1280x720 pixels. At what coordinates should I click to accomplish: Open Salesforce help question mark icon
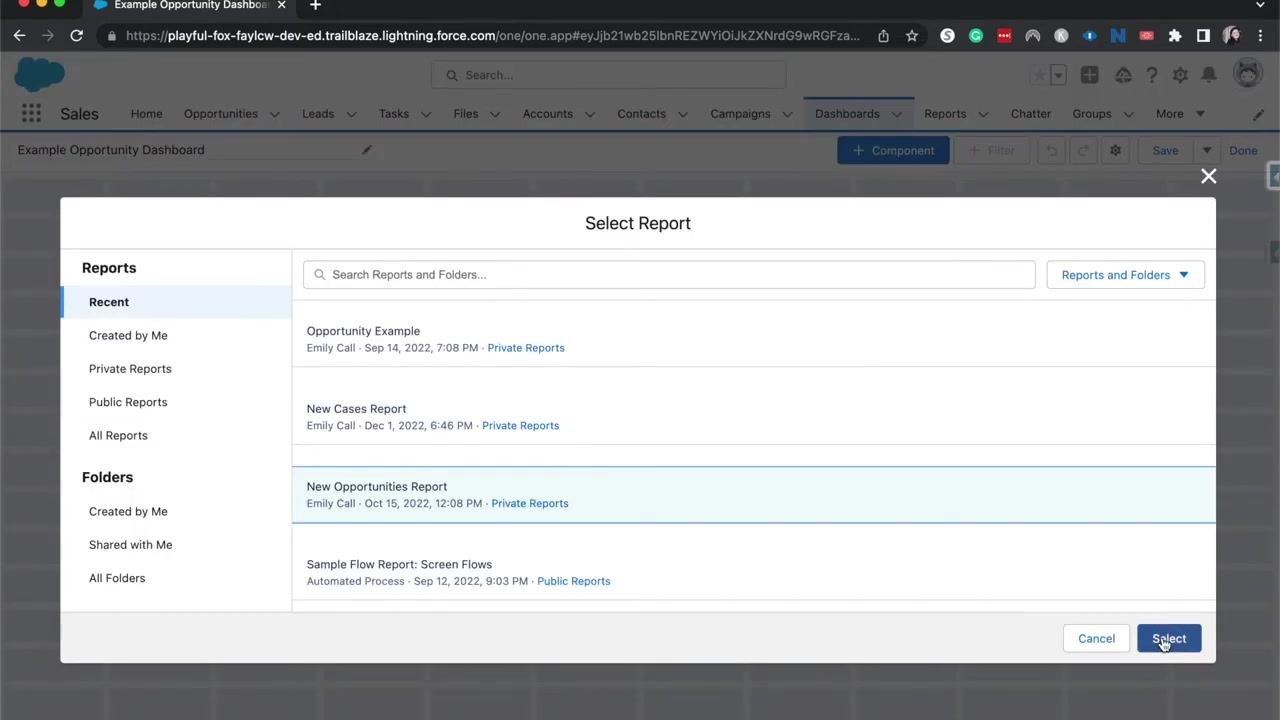tap(1151, 75)
